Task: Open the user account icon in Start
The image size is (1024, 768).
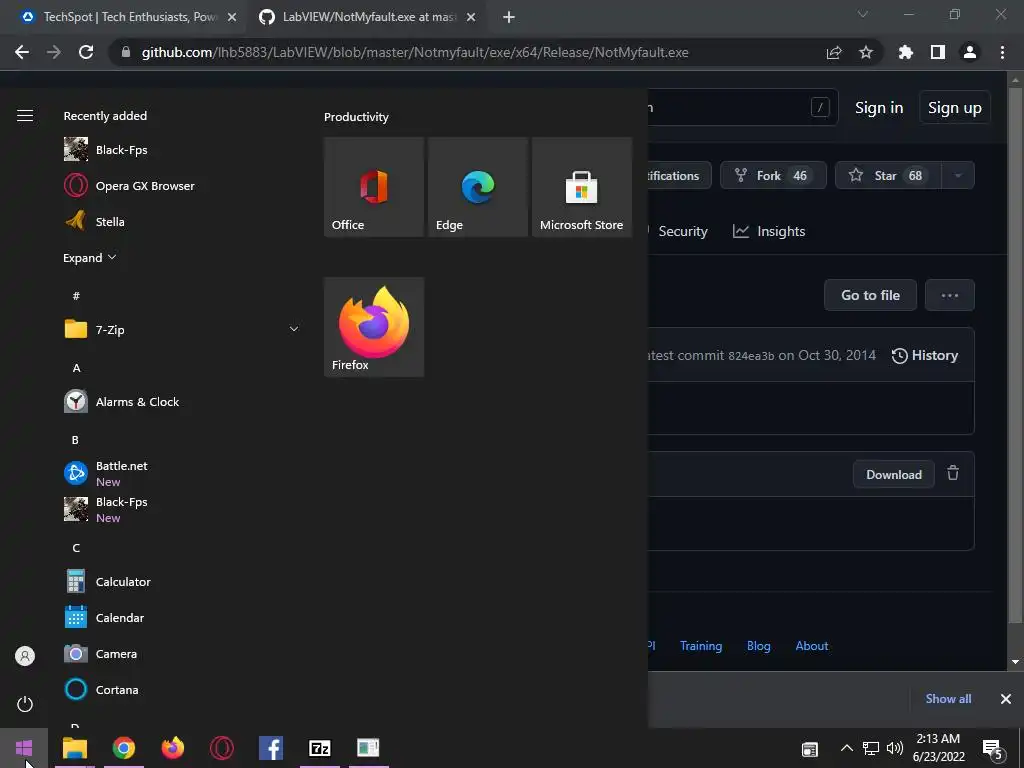Action: pyautogui.click(x=25, y=656)
